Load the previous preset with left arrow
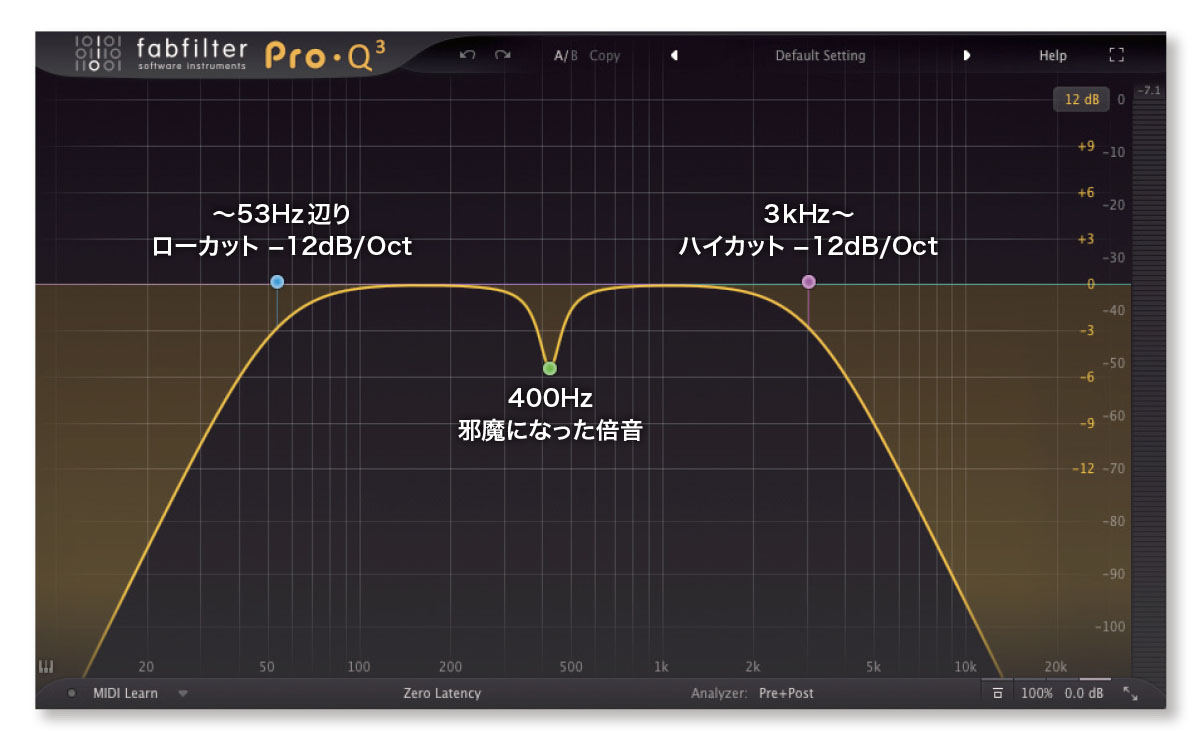This screenshot has width=1200, height=746. [x=674, y=56]
